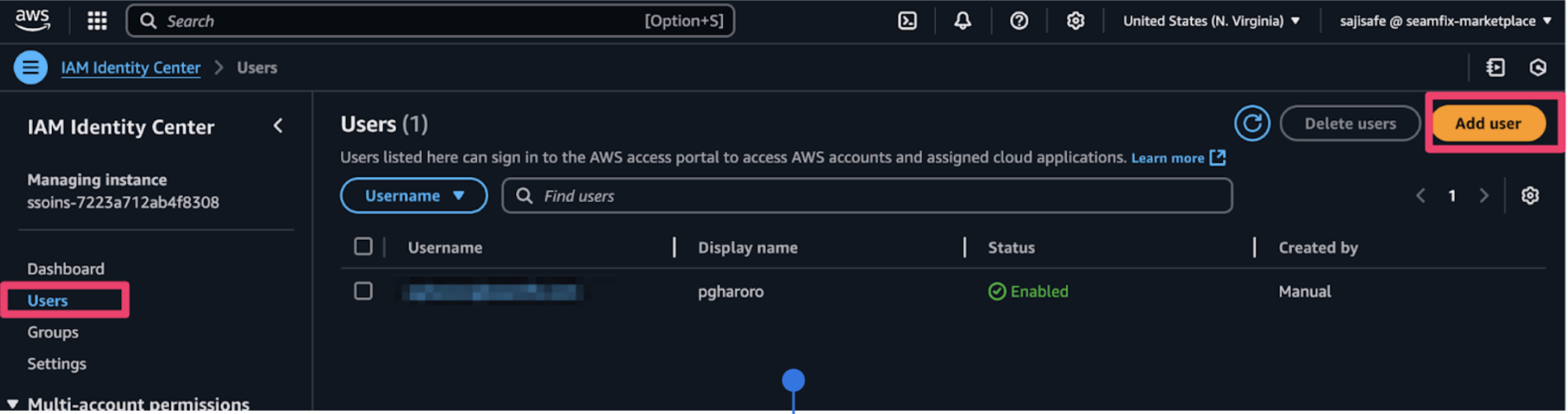Click the external link icon after Learn more
Image resolution: width=1568 pixels, height=414 pixels.
tap(1218, 158)
